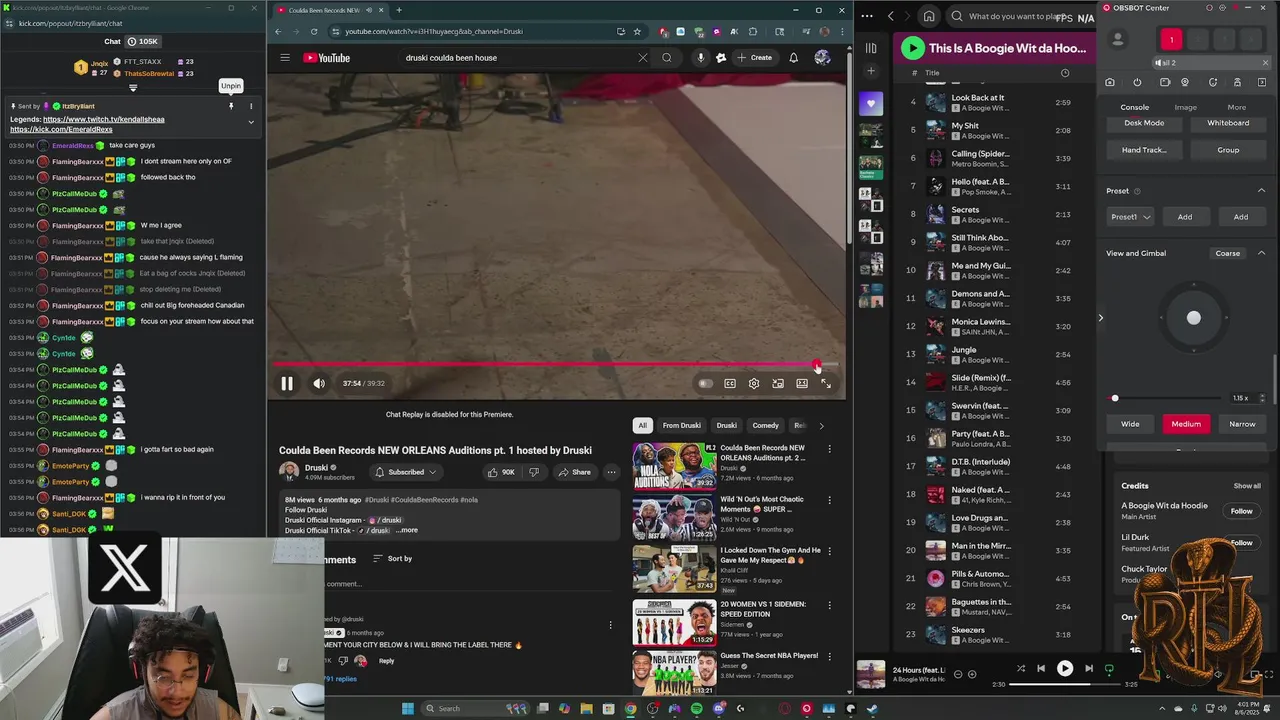Viewport: 1280px width, 720px height.
Task: Click 'Show all' credits in Spotify
Action: [x=1247, y=486]
